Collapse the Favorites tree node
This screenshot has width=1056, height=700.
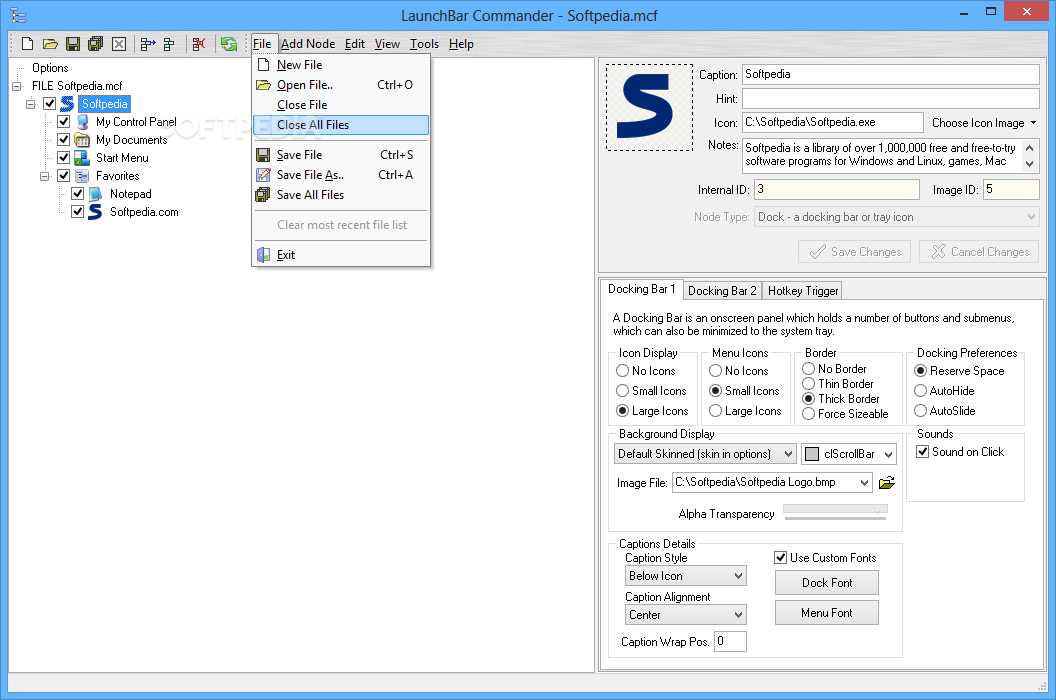(44, 177)
